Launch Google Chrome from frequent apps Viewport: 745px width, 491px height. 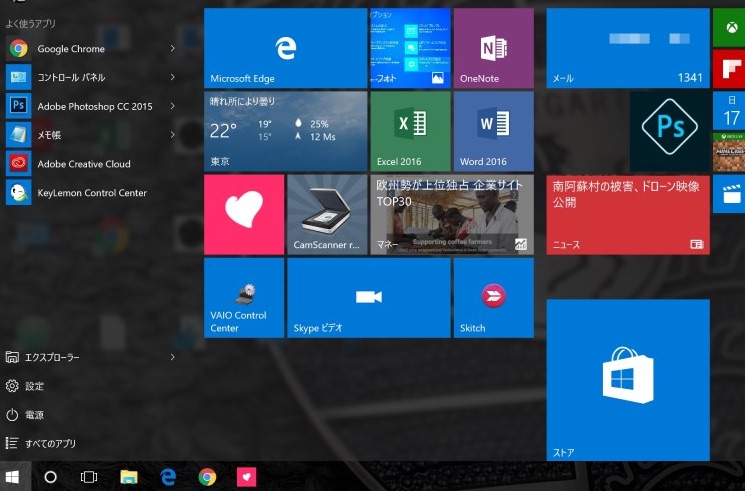[x=90, y=48]
